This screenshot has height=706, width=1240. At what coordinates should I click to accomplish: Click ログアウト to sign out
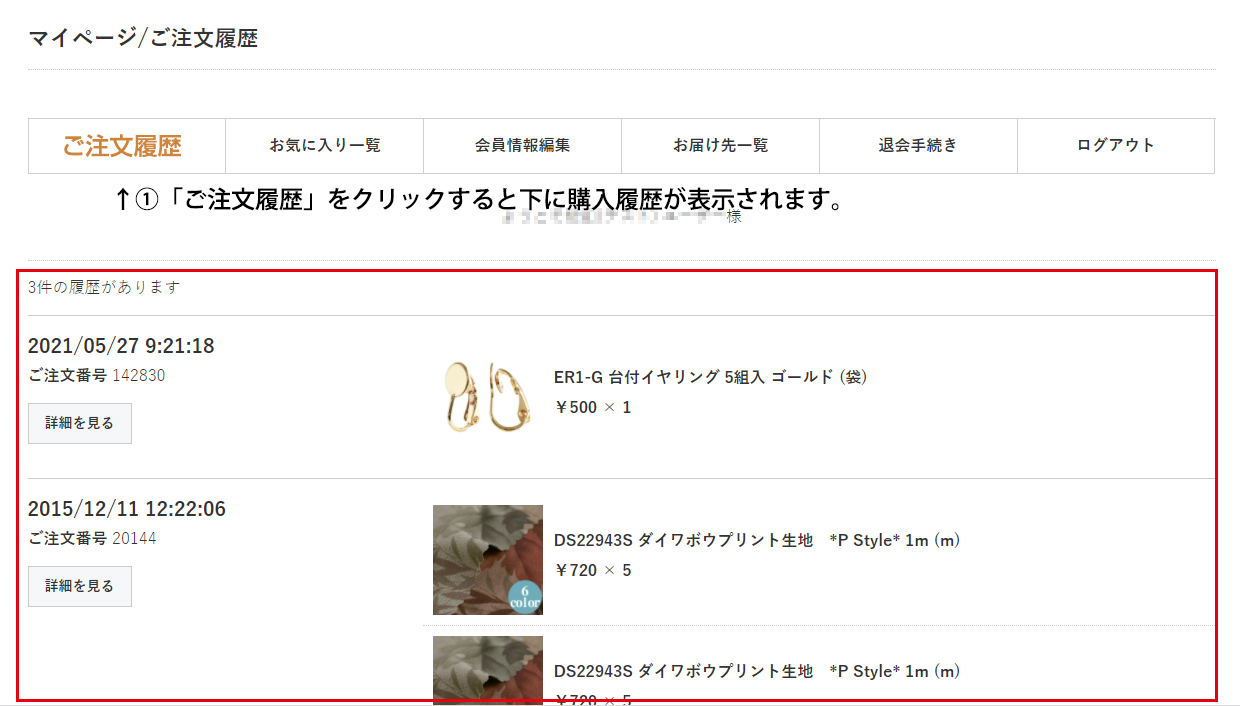point(1116,146)
